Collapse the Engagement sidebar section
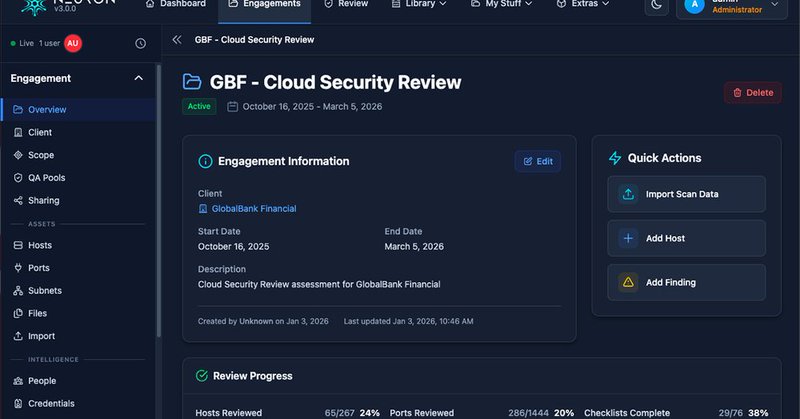Screen dimensions: 800x419 pyautogui.click(x=138, y=78)
